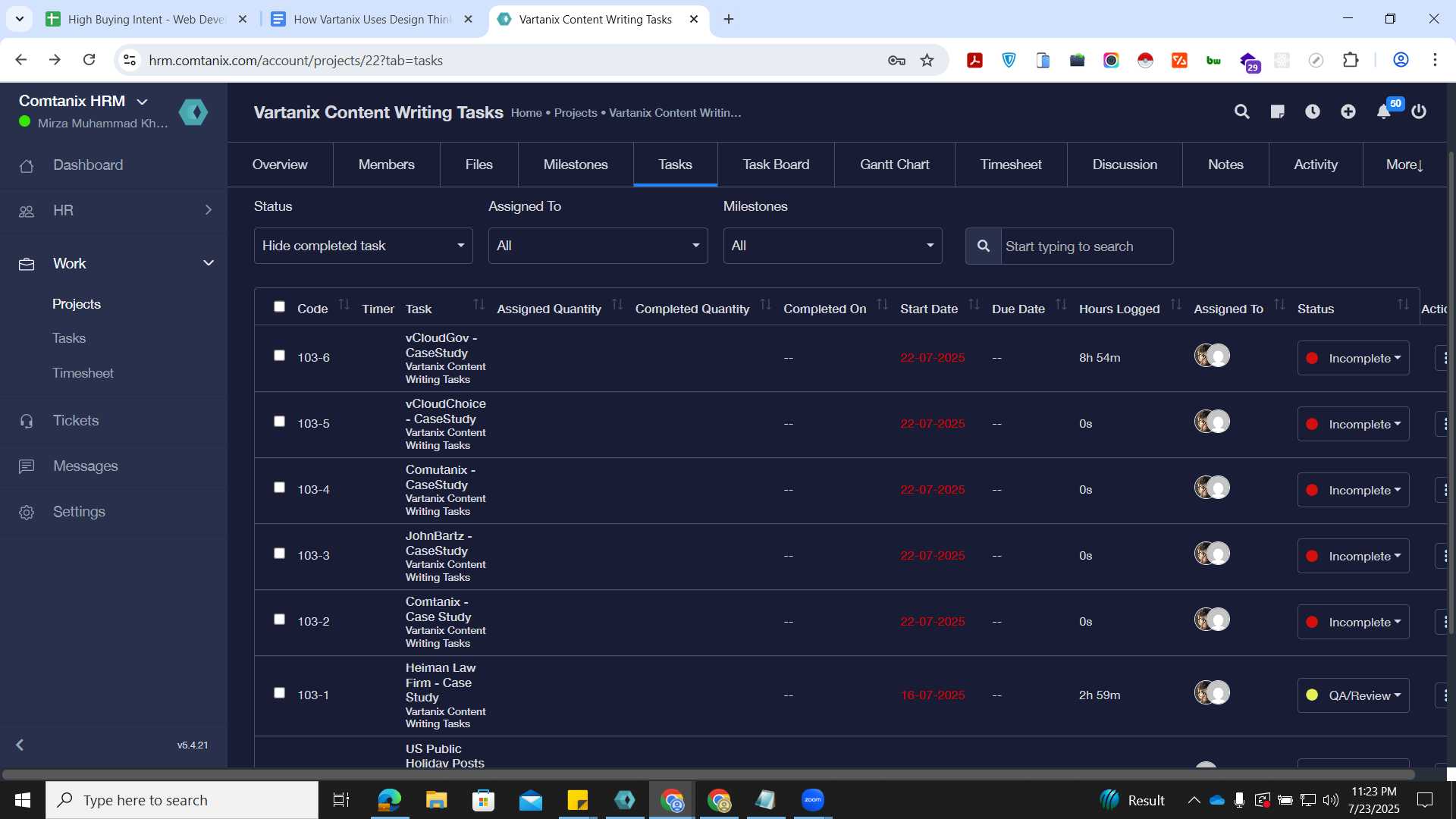Click the Start typing to search field

[x=1087, y=246]
